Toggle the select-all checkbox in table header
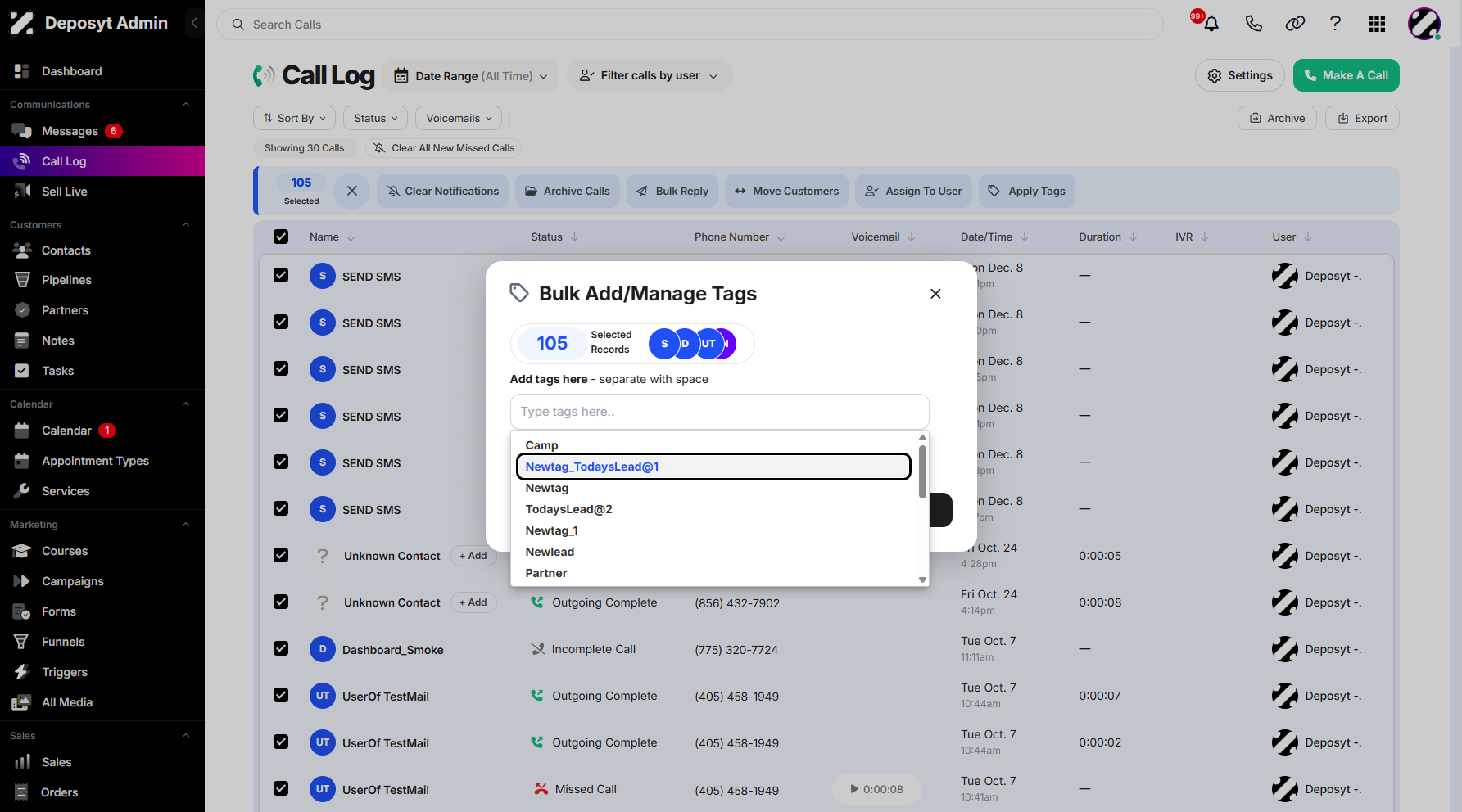 [x=281, y=237]
